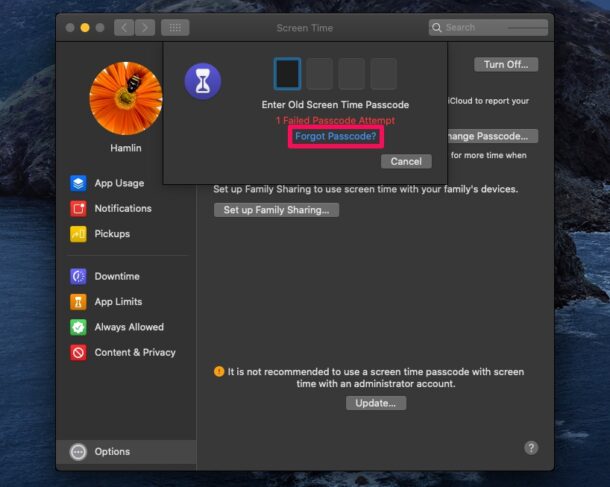Viewport: 610px width, 487px height.
Task: Click the Update... button
Action: (376, 403)
